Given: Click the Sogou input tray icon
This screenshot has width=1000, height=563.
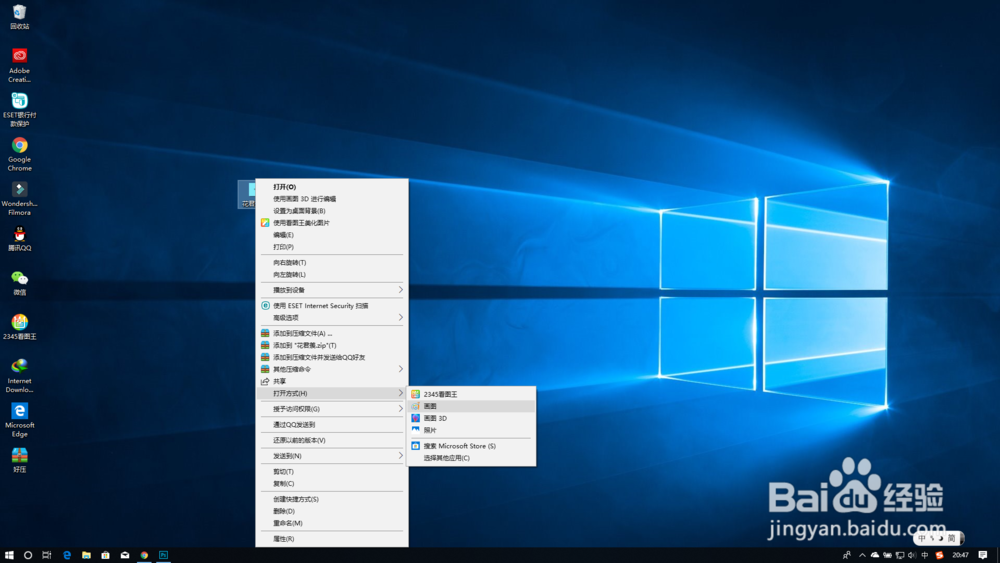Looking at the screenshot, I should pyautogui.click(x=939, y=555).
